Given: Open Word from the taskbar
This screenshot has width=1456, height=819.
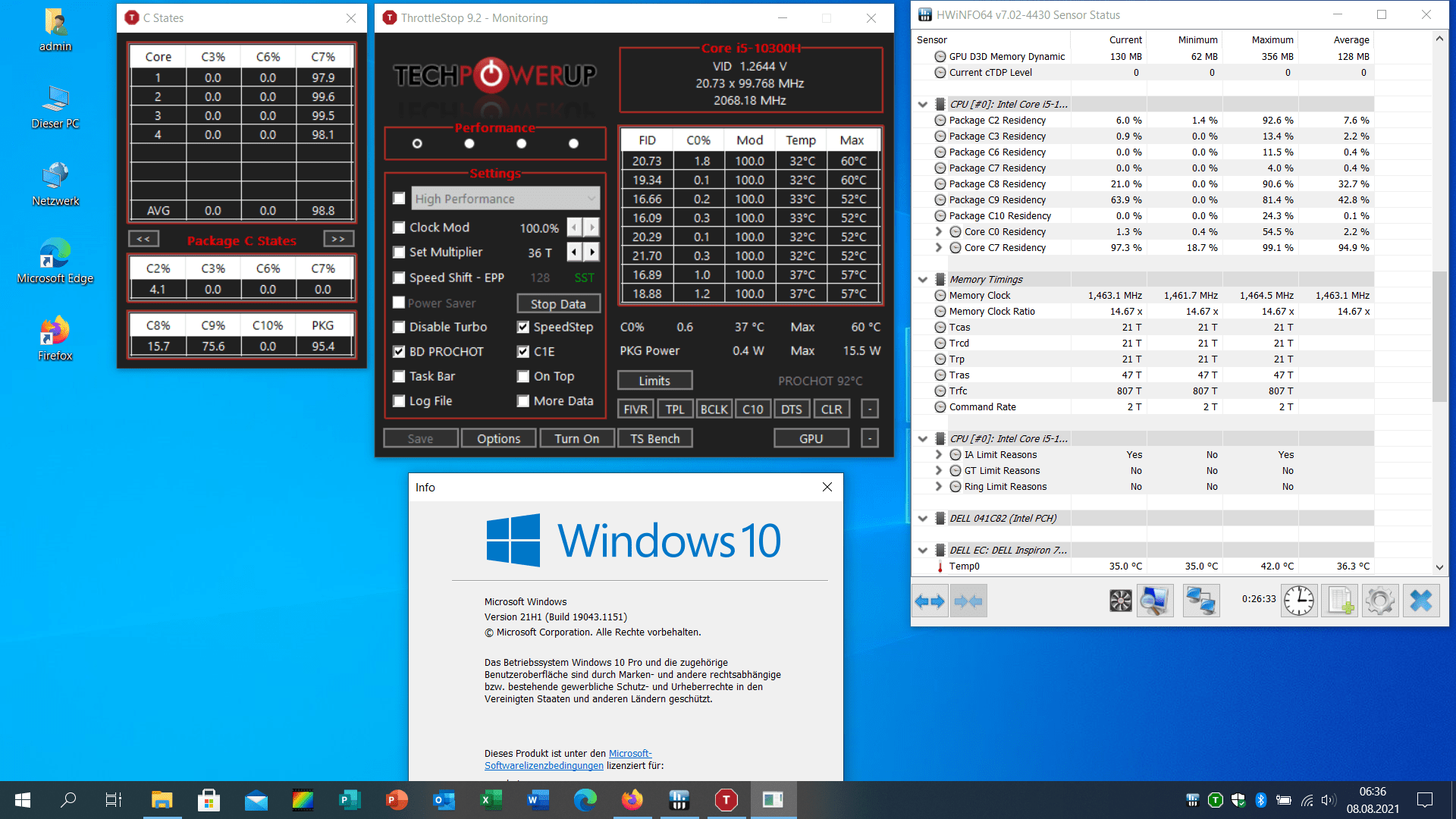Looking at the screenshot, I should (538, 800).
